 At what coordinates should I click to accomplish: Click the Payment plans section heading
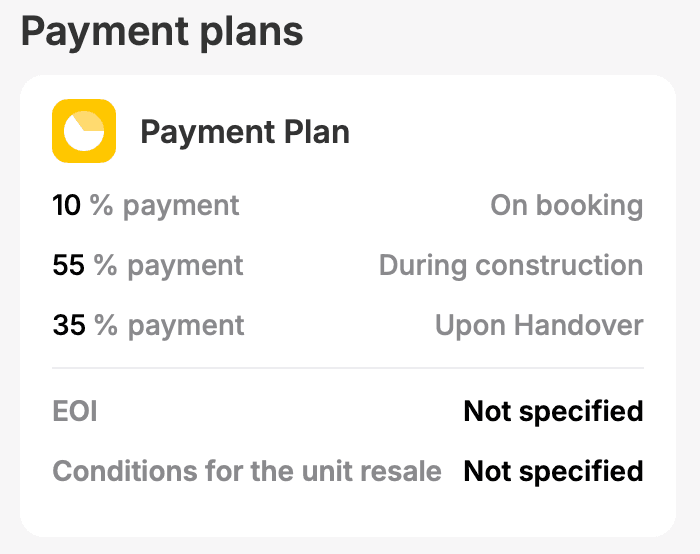tap(162, 32)
